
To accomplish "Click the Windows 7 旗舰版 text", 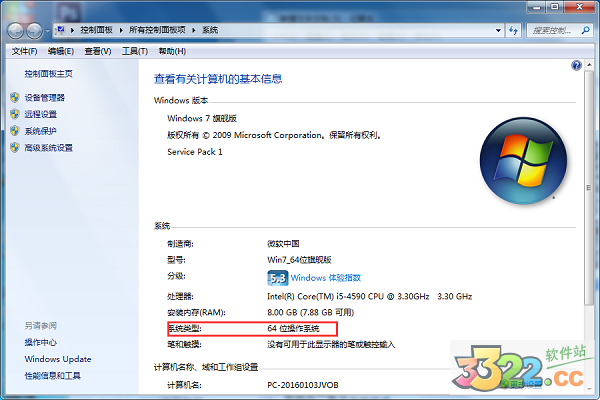I will 202,118.
